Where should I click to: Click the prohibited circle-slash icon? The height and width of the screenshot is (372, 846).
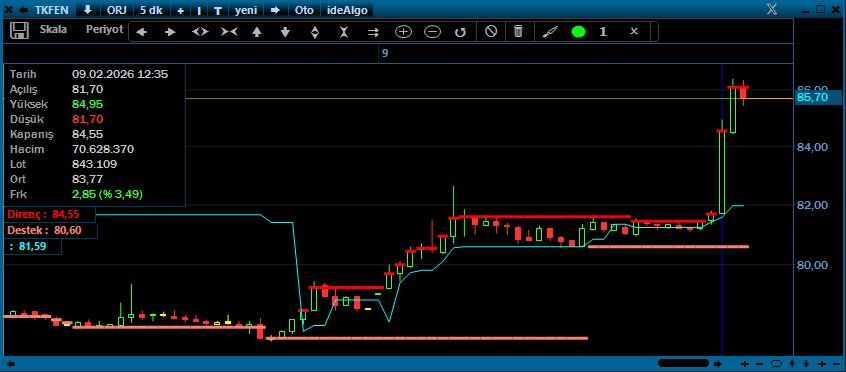tap(491, 31)
